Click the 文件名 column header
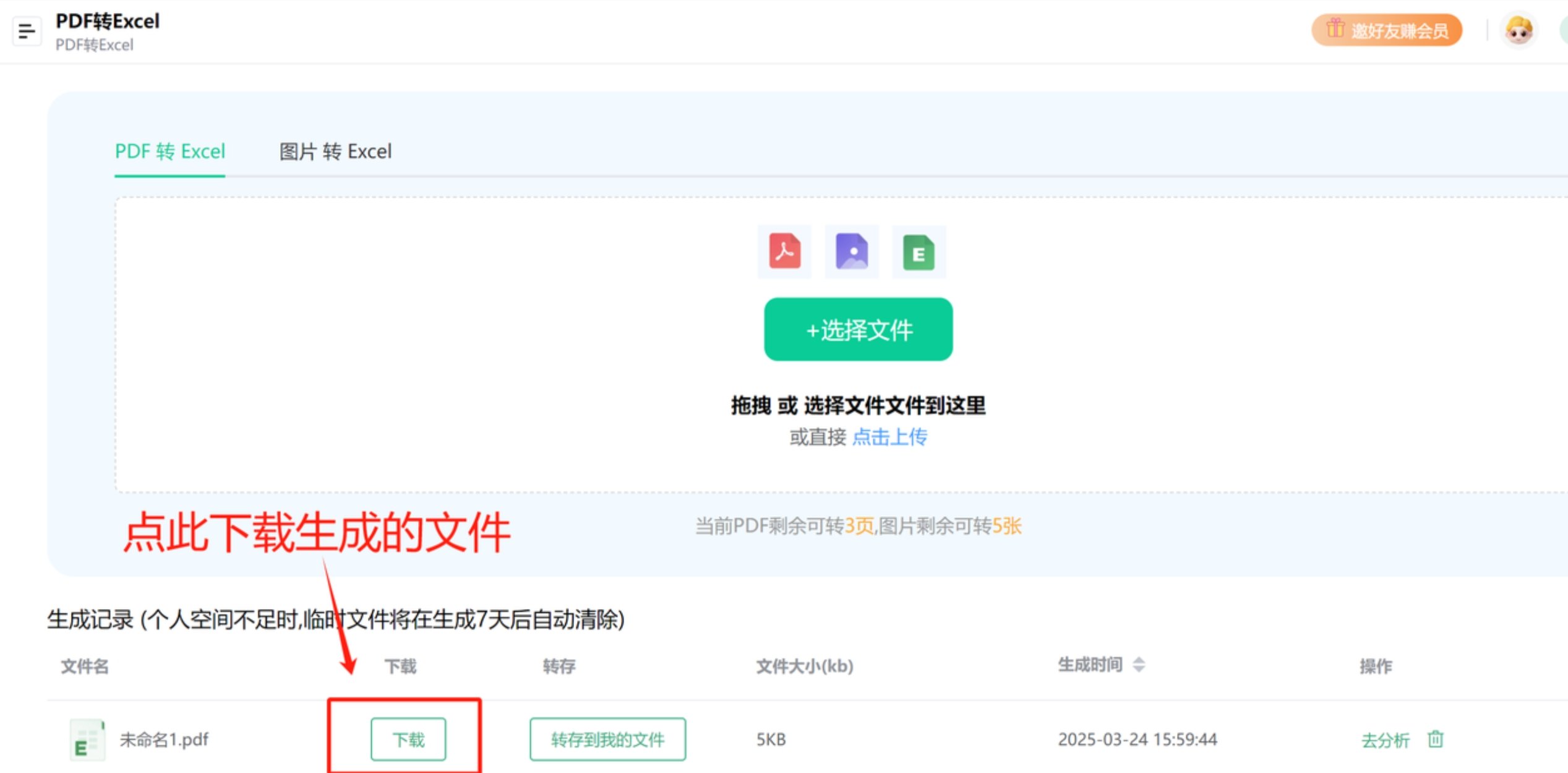 tap(84, 667)
